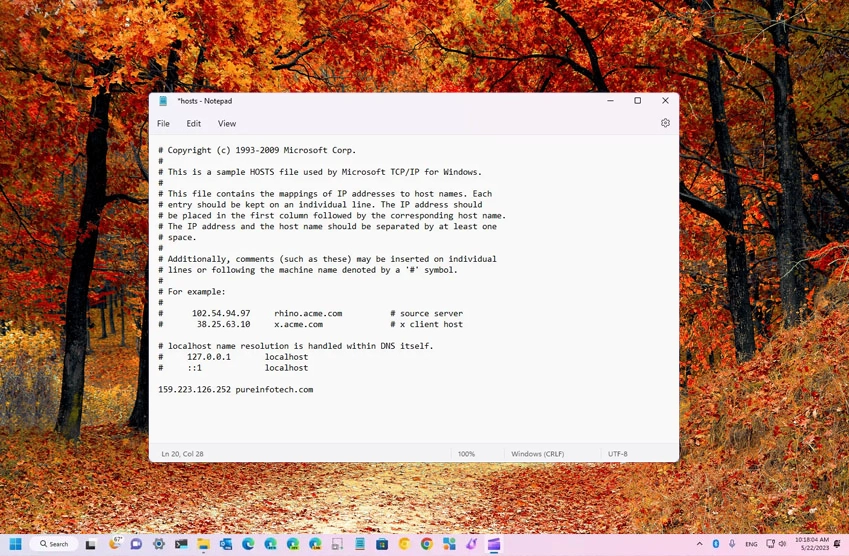
Task: Open the File menu
Action: pyautogui.click(x=163, y=124)
